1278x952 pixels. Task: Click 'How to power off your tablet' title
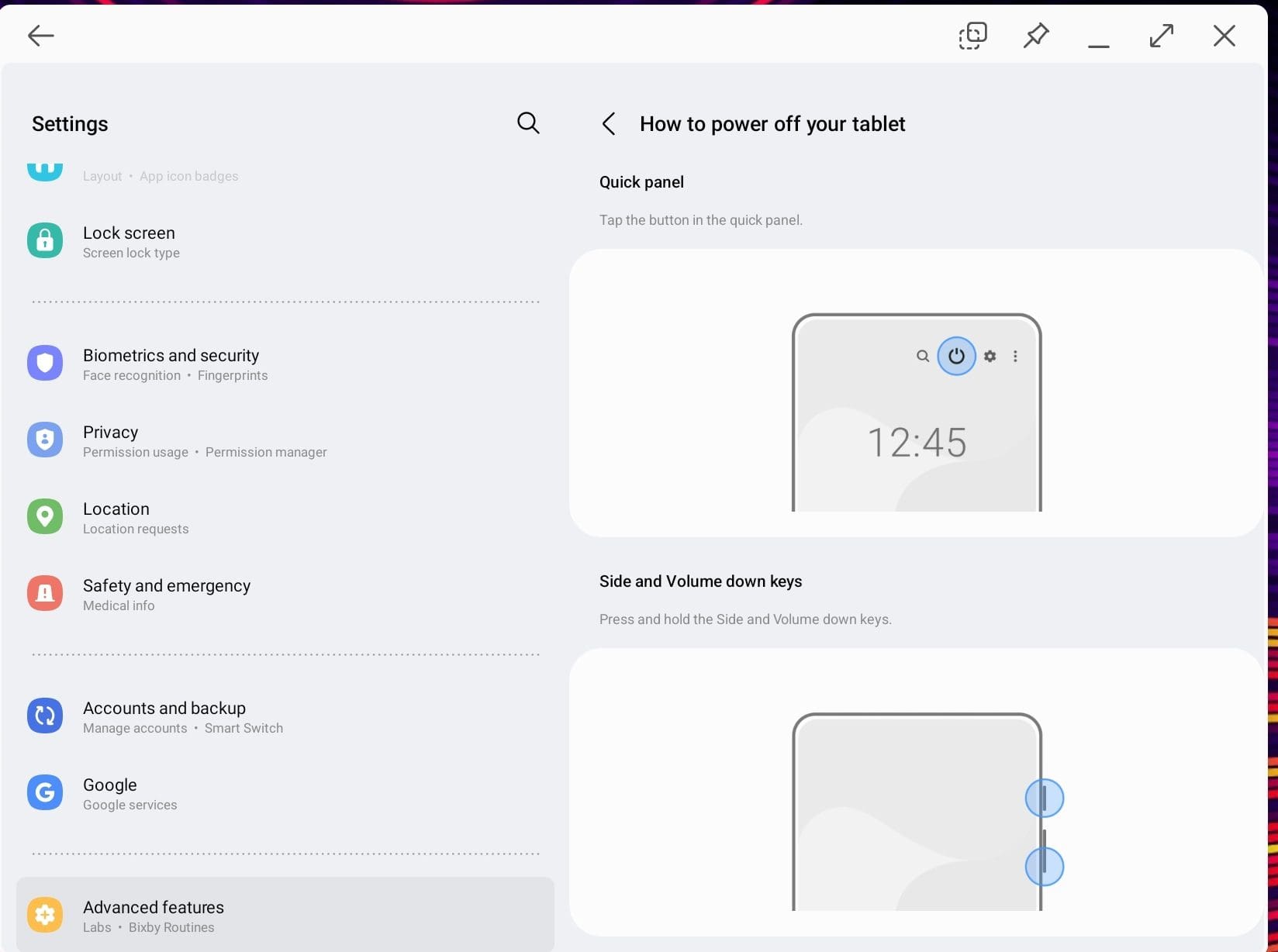[772, 124]
